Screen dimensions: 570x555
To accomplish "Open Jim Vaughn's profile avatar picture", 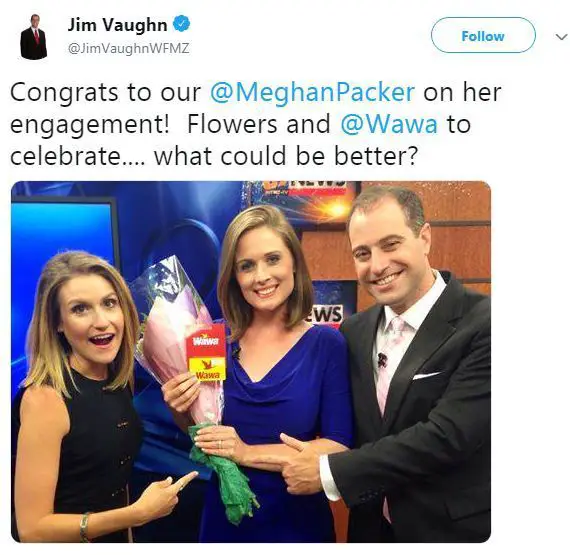I will point(34,36).
